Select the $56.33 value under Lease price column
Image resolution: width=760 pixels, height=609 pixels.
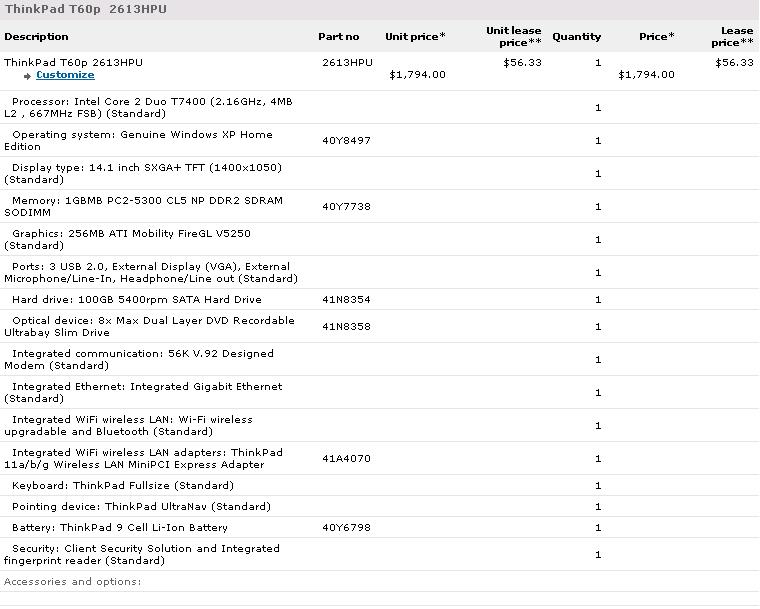[734, 63]
